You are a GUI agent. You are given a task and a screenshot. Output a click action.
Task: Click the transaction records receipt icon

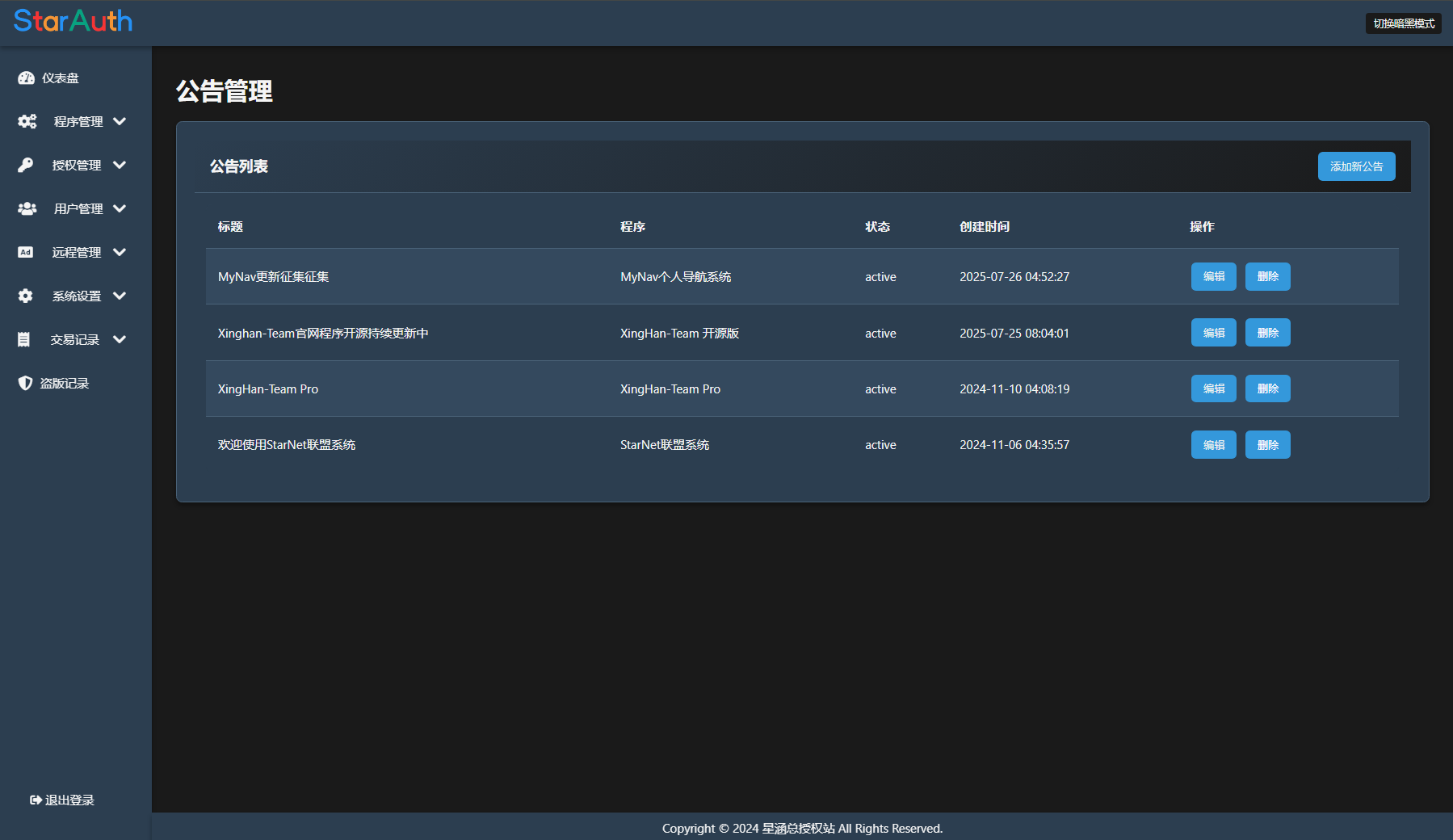(x=24, y=340)
